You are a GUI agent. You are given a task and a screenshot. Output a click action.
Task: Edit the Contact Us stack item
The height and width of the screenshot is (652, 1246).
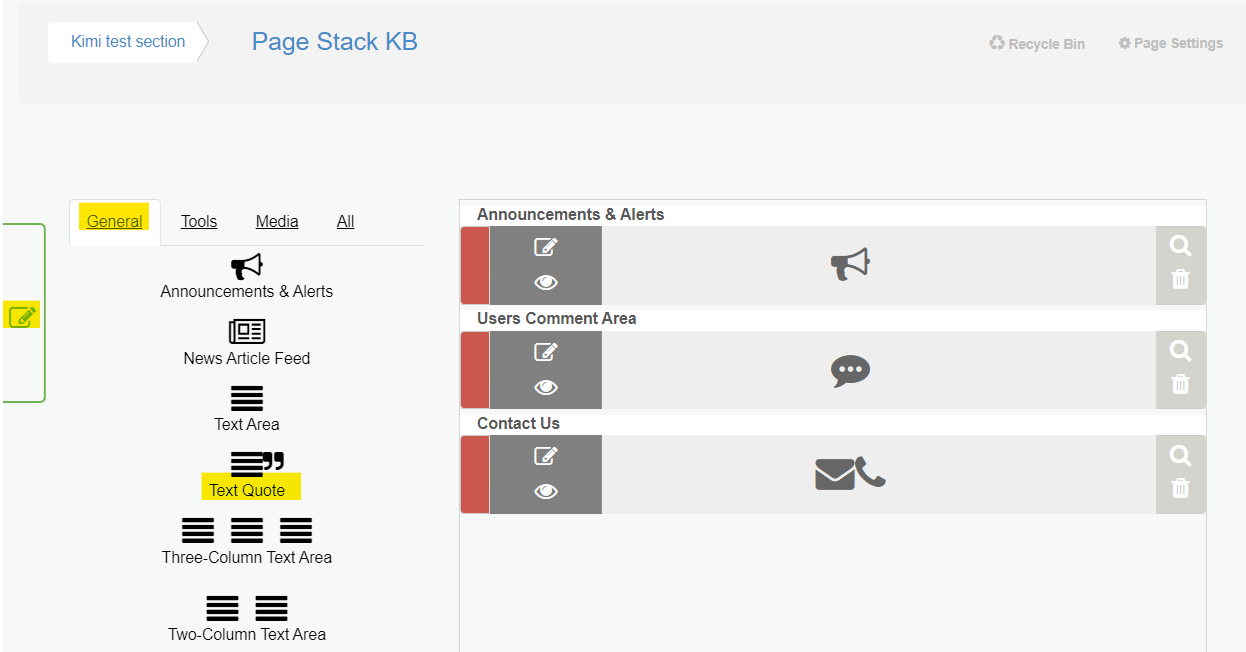coord(546,456)
